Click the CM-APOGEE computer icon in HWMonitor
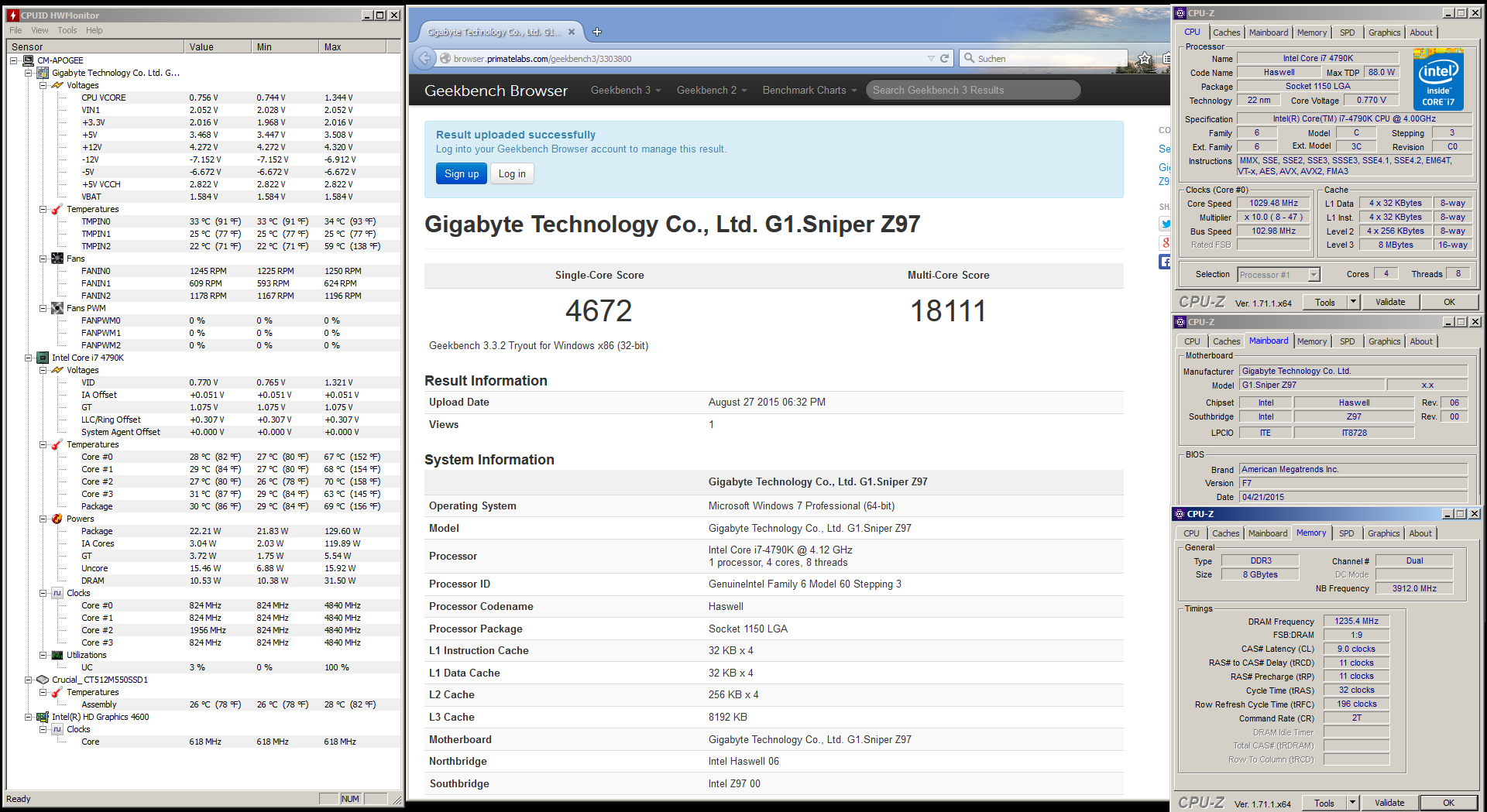 coord(29,60)
